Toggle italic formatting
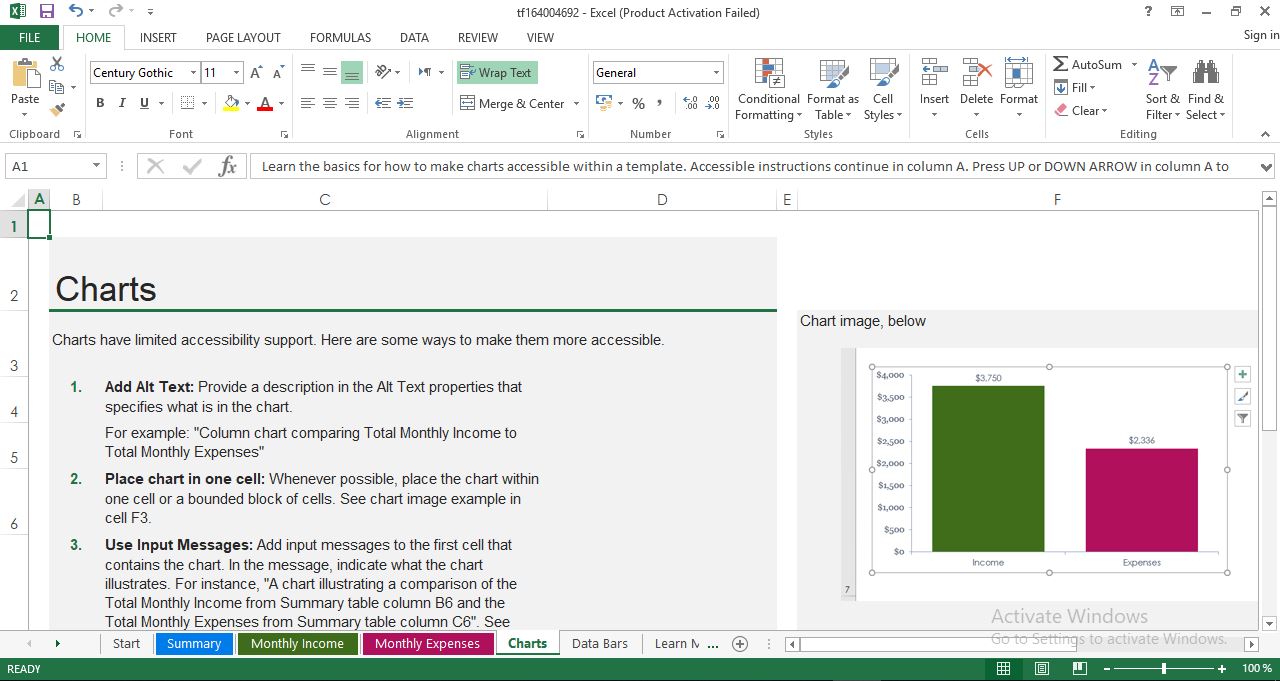This screenshot has width=1280, height=681. 122,103
